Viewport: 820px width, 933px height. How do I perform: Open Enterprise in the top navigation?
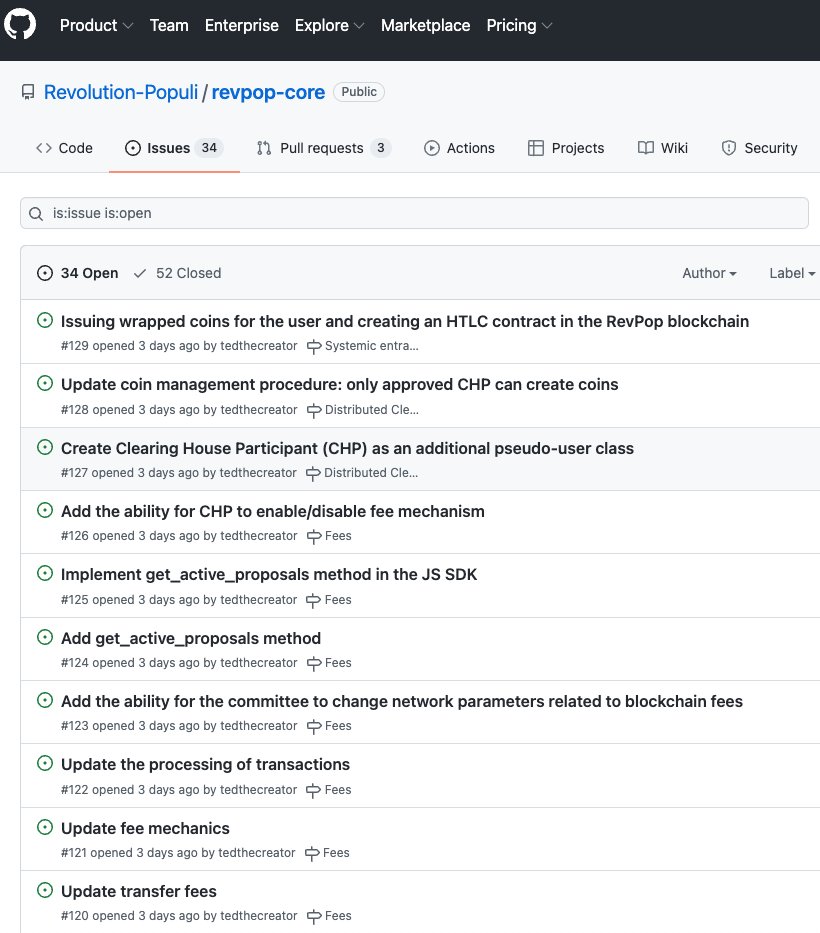point(242,26)
